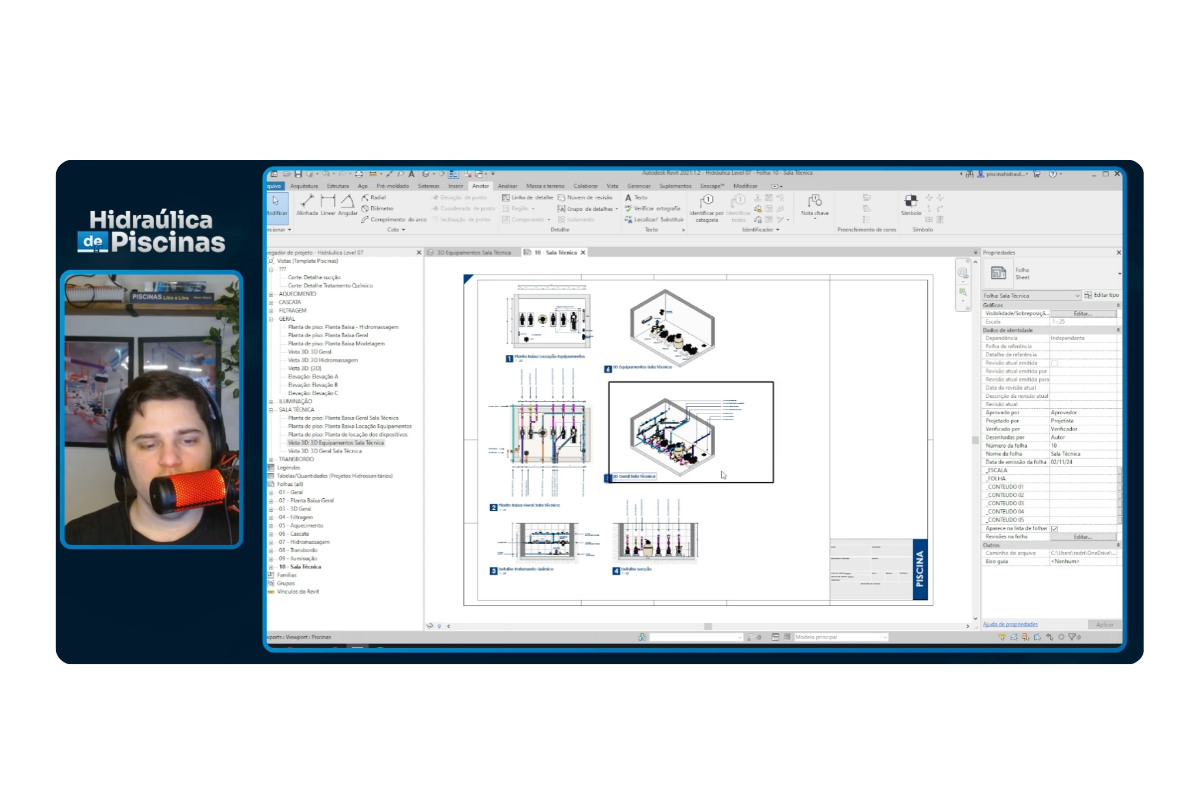The width and height of the screenshot is (1200, 800).
Task: Collapse the SALA TÉCNICA tree node
Action: 271,409
